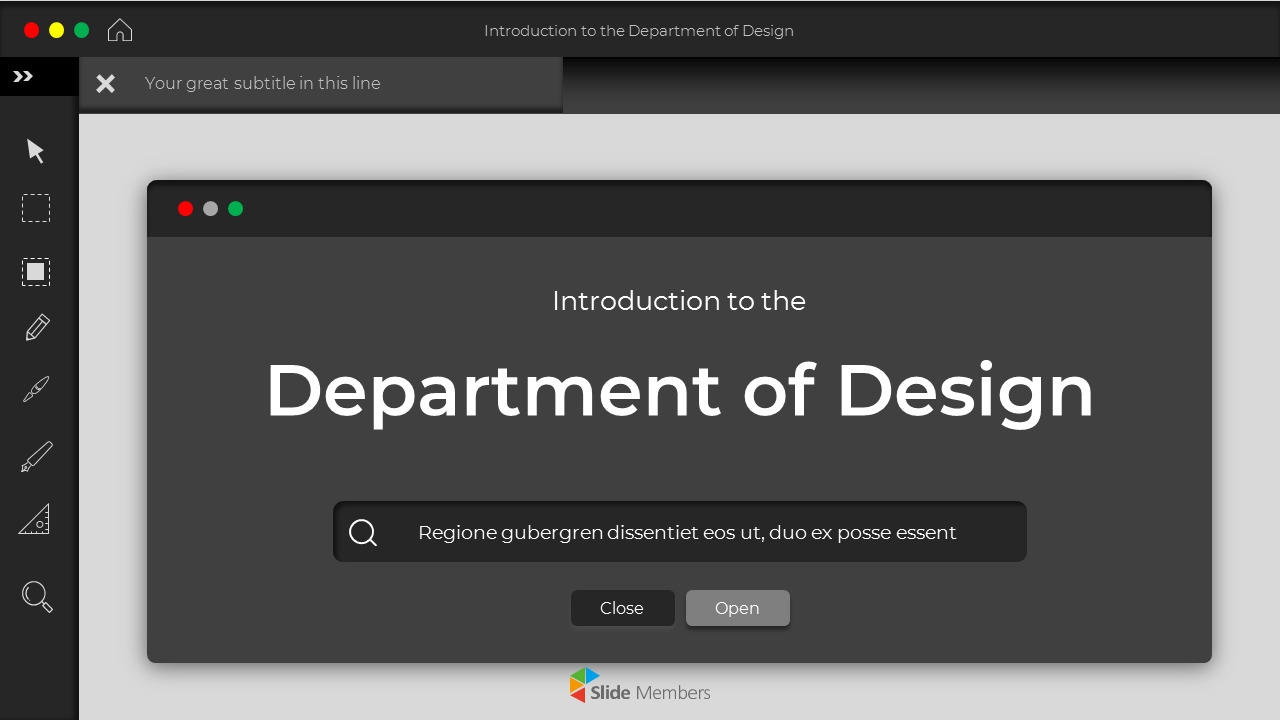Pick the pencil tool from the sidebar
This screenshot has height=720, width=1280.
tap(35, 327)
